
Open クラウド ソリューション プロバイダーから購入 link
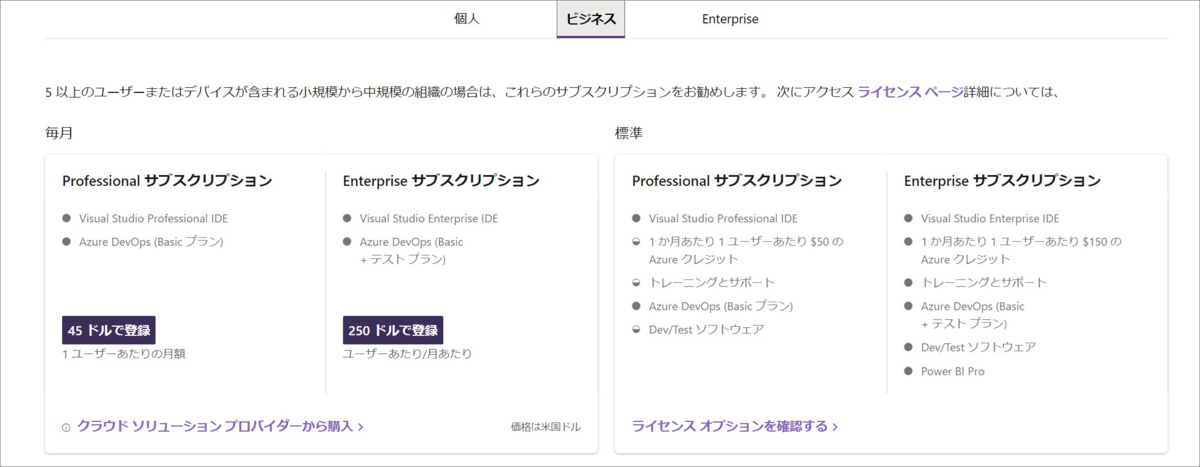pyautogui.click(x=220, y=426)
